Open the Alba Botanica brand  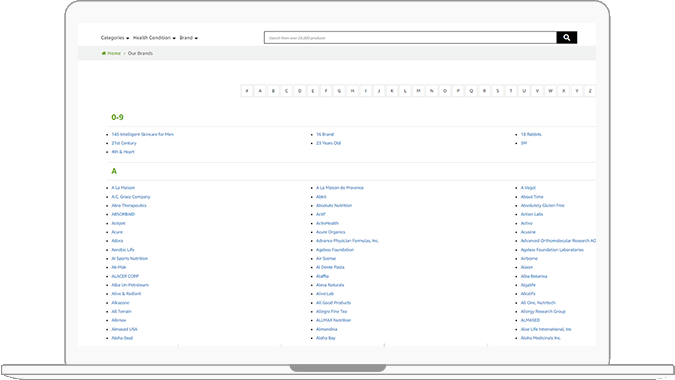(x=534, y=276)
